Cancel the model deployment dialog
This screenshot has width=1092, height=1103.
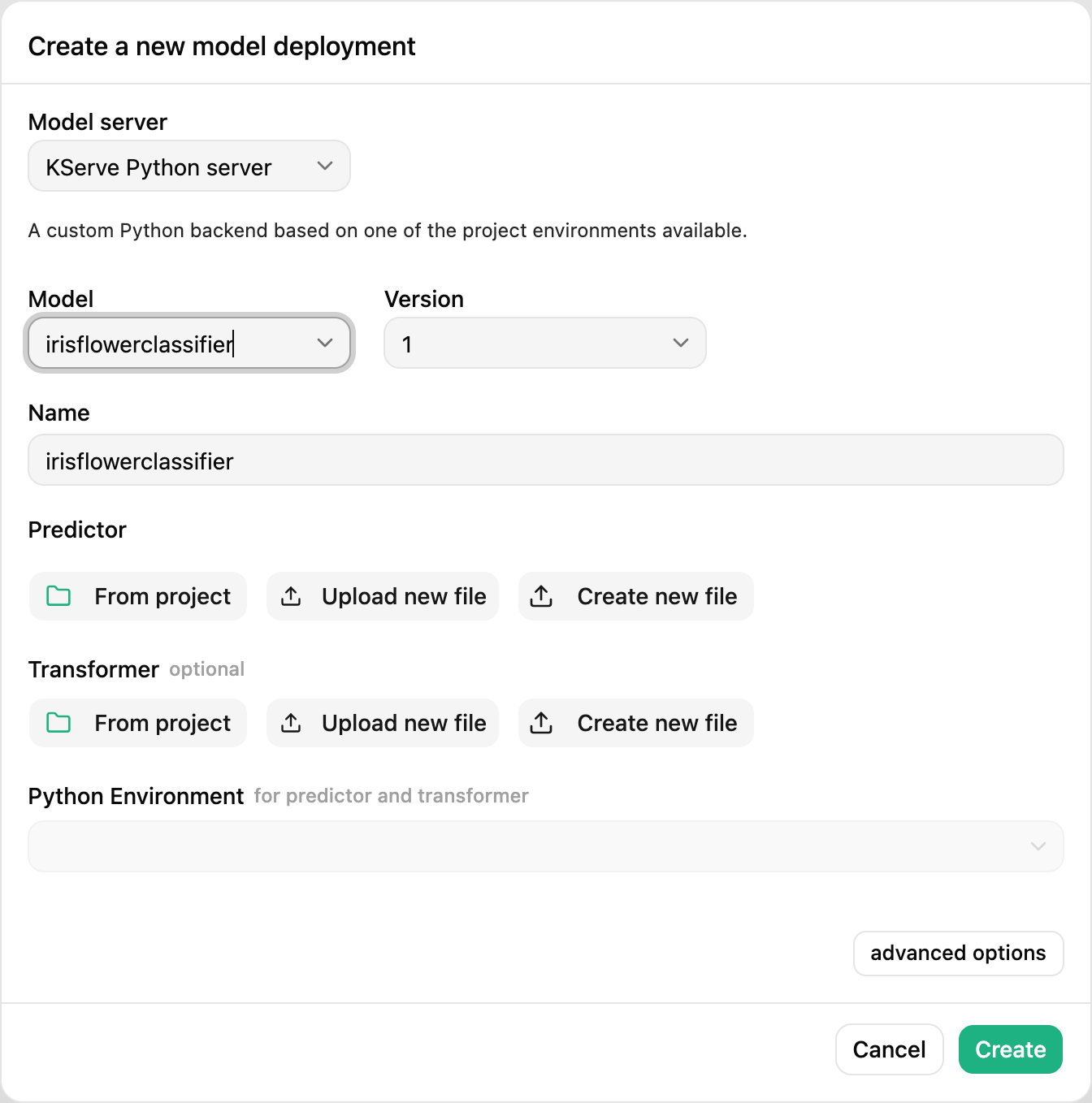coord(889,1049)
